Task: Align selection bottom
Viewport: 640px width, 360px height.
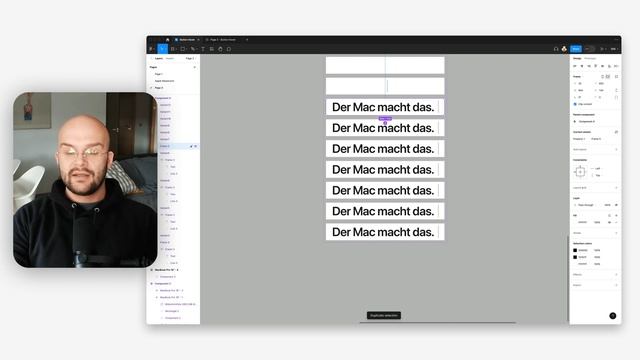Action: (x=609, y=66)
